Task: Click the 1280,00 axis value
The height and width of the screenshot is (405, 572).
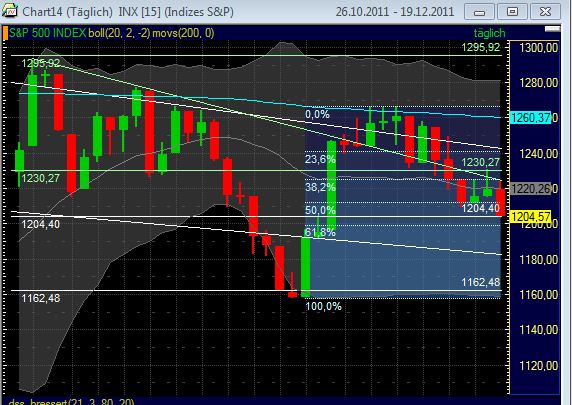Action: coord(539,83)
